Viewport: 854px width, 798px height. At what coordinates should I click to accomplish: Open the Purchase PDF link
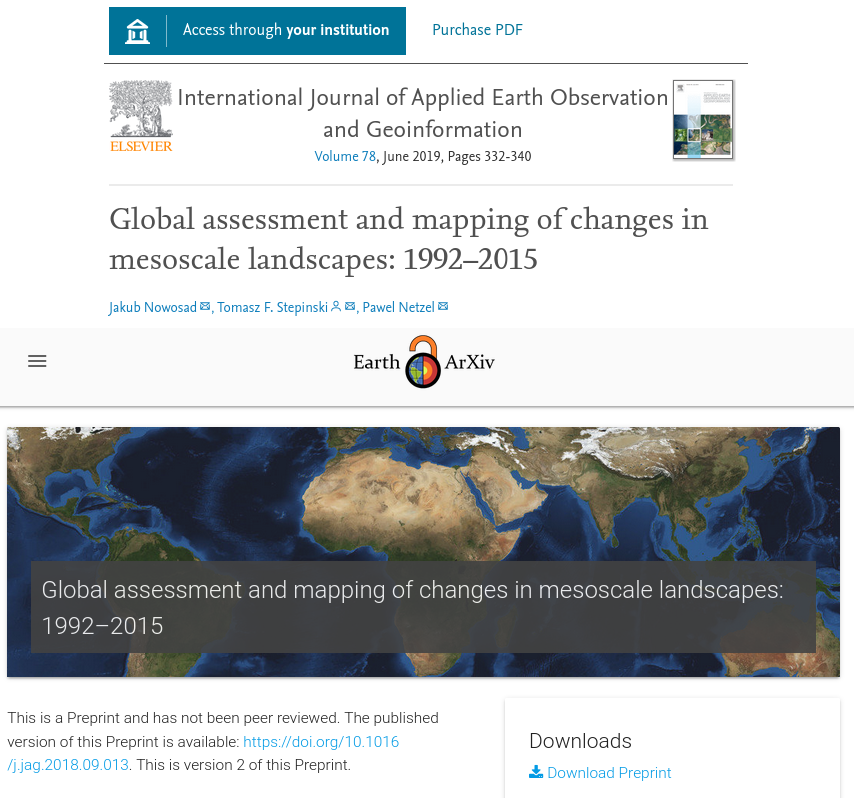477,30
